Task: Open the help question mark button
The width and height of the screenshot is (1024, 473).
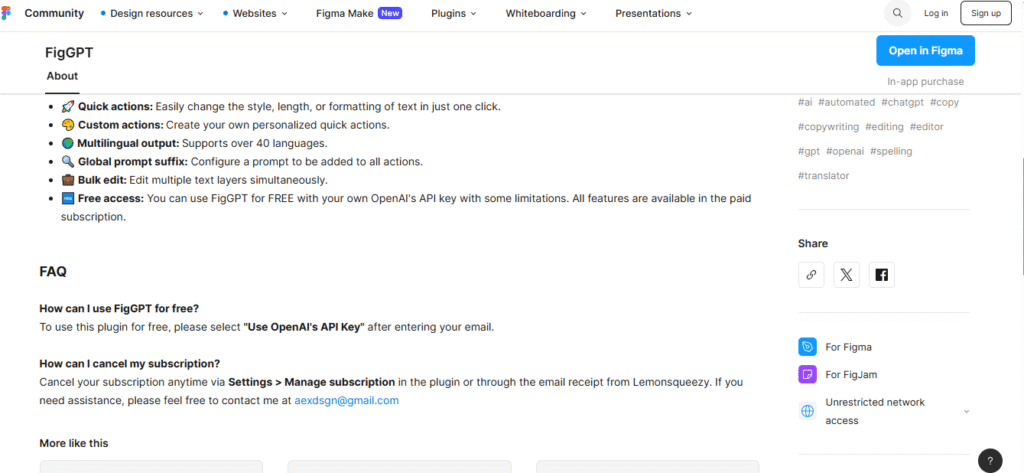Action: [990, 459]
